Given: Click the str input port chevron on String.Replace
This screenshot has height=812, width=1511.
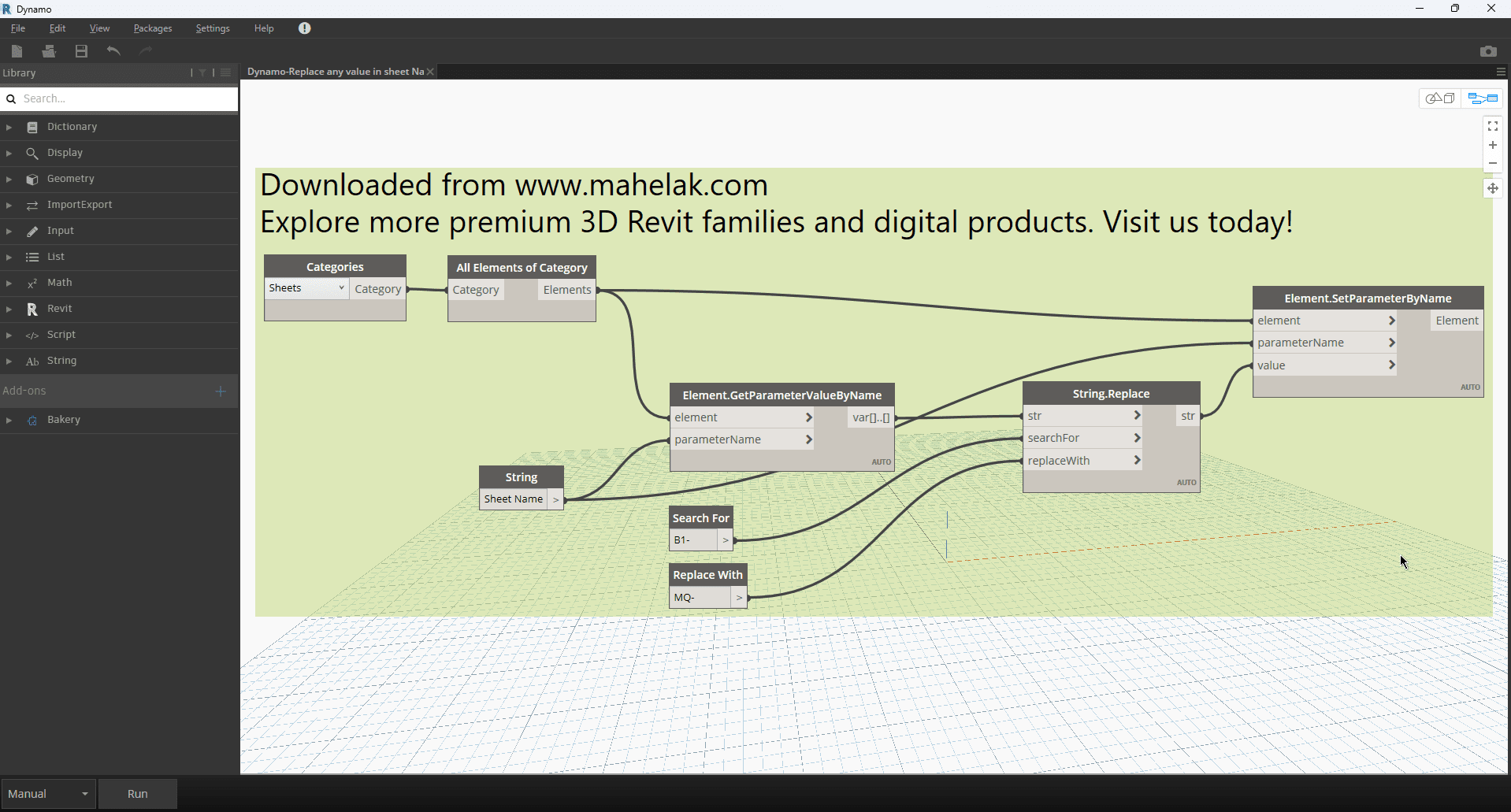Looking at the screenshot, I should tap(1137, 415).
